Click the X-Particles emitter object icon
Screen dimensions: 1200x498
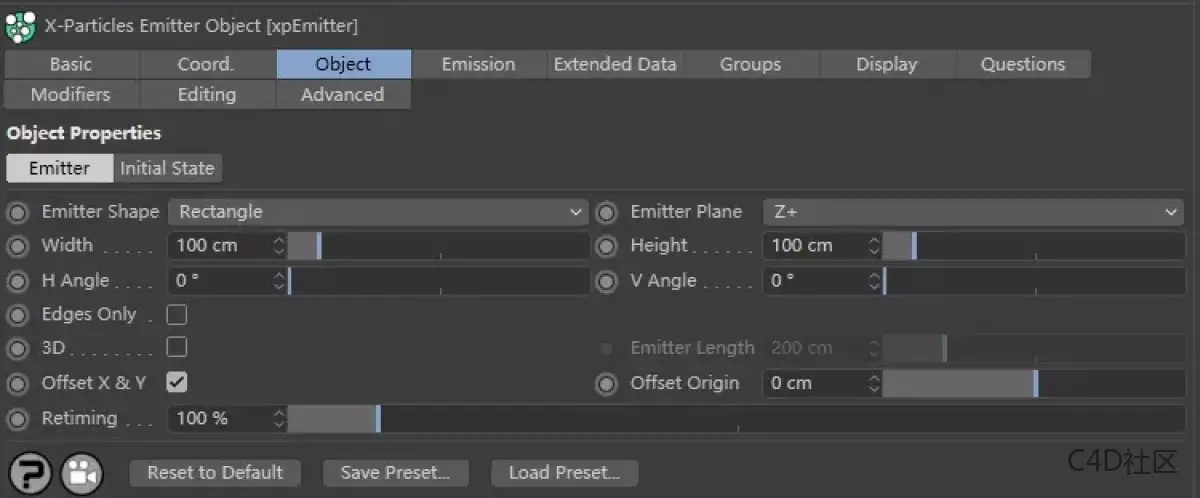(x=20, y=26)
